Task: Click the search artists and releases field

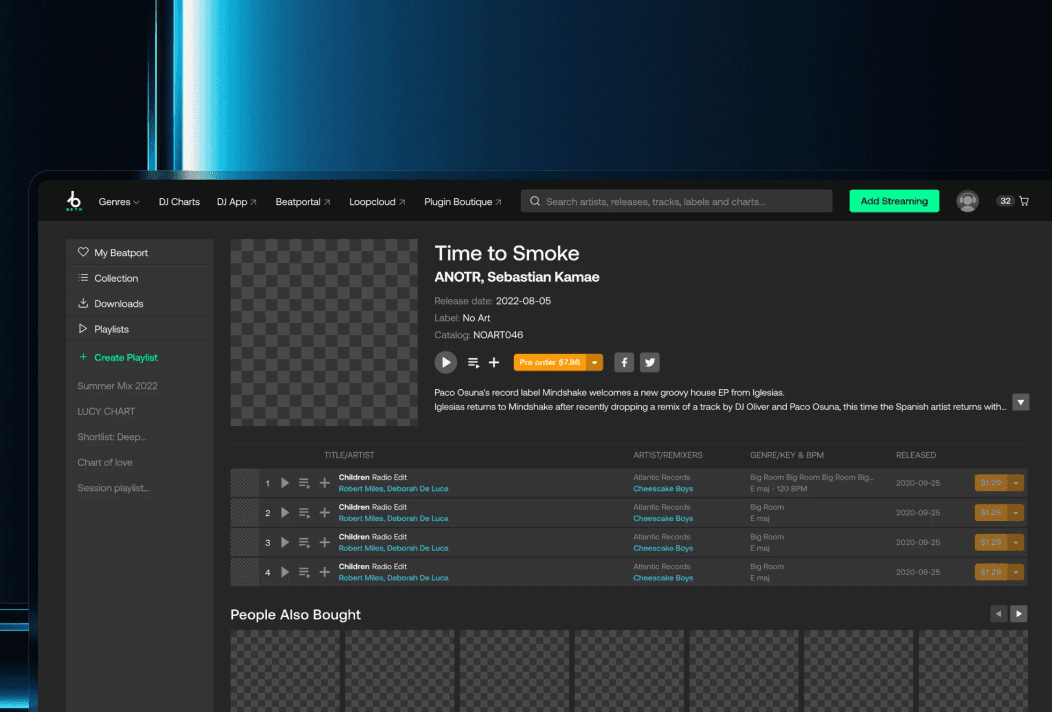Action: (676, 201)
